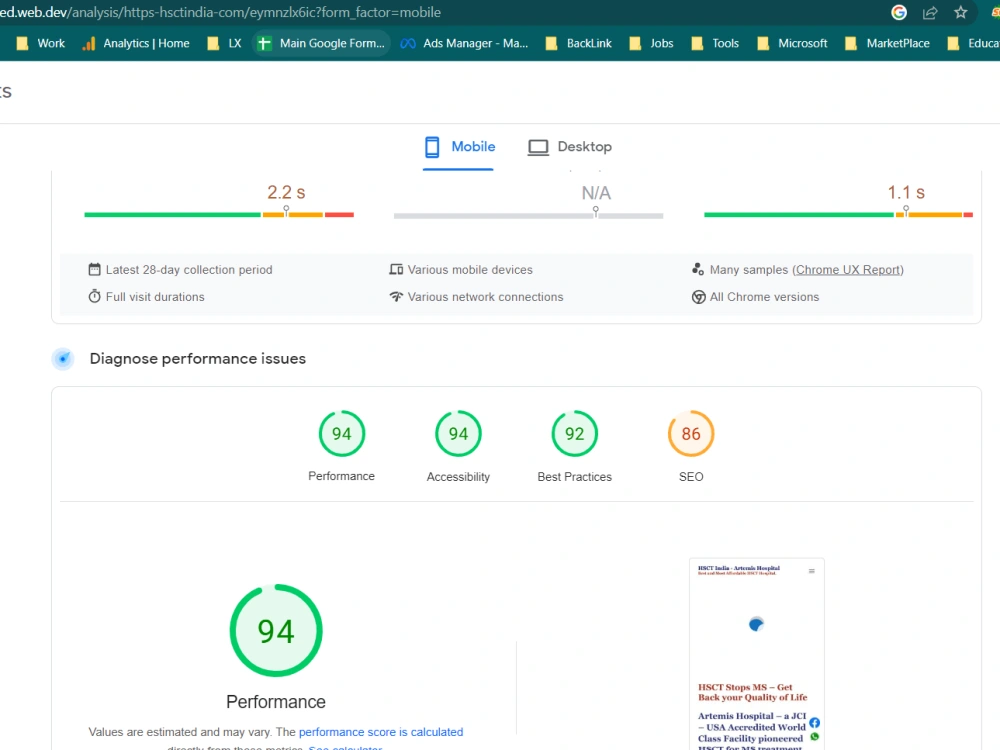The width and height of the screenshot is (1000, 750).
Task: Open the Chrome UX Report link
Action: (848, 270)
